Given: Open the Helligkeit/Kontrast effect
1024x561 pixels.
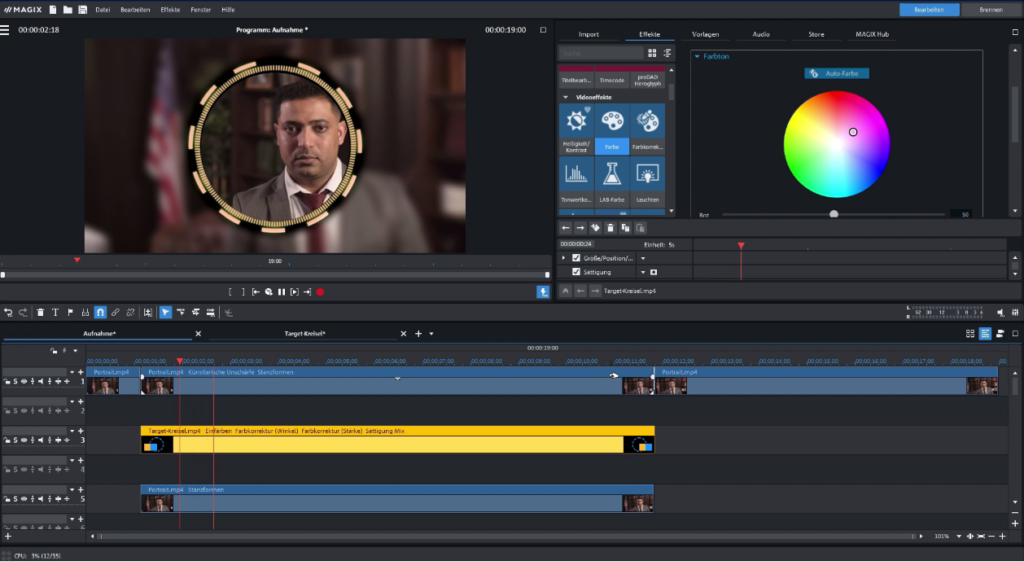Looking at the screenshot, I should (x=576, y=127).
